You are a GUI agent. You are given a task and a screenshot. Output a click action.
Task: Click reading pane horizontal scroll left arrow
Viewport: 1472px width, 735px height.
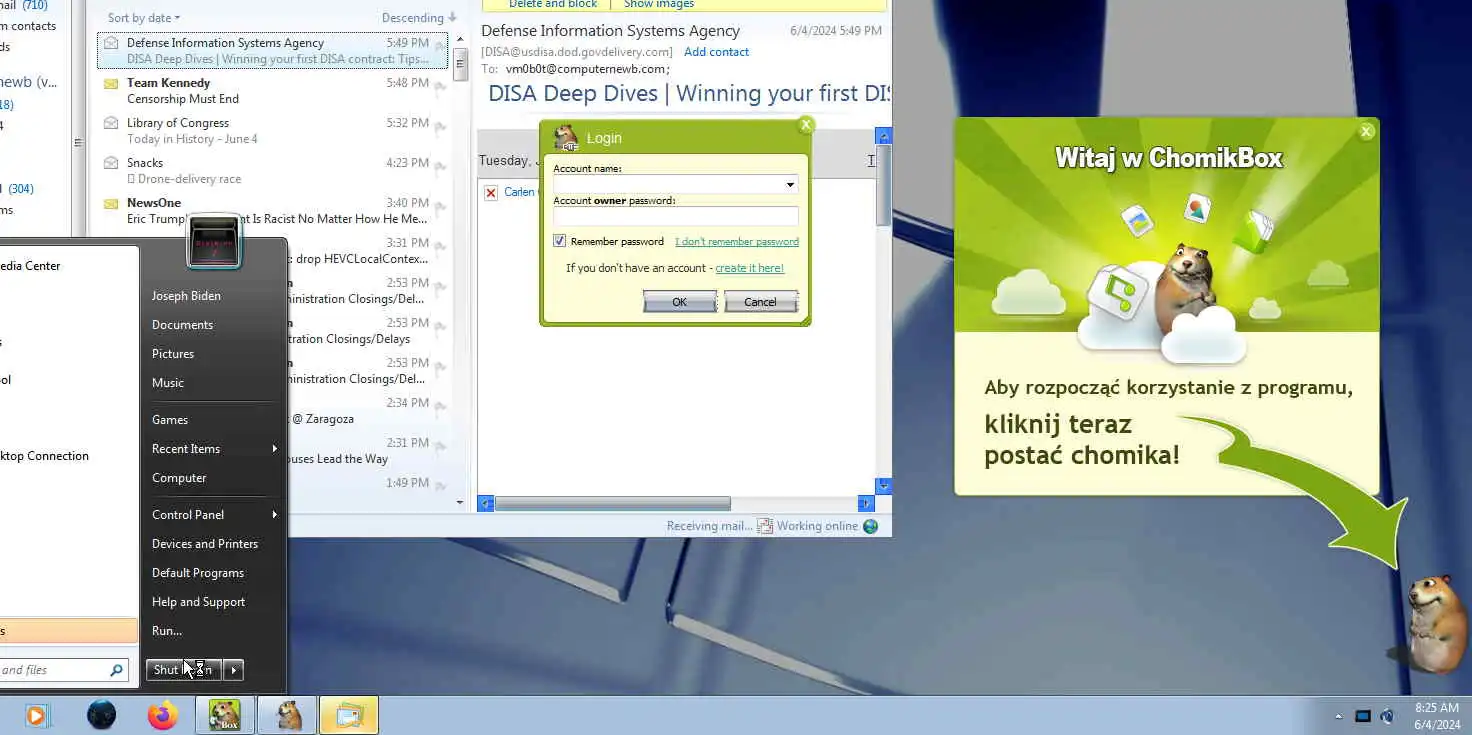click(485, 504)
